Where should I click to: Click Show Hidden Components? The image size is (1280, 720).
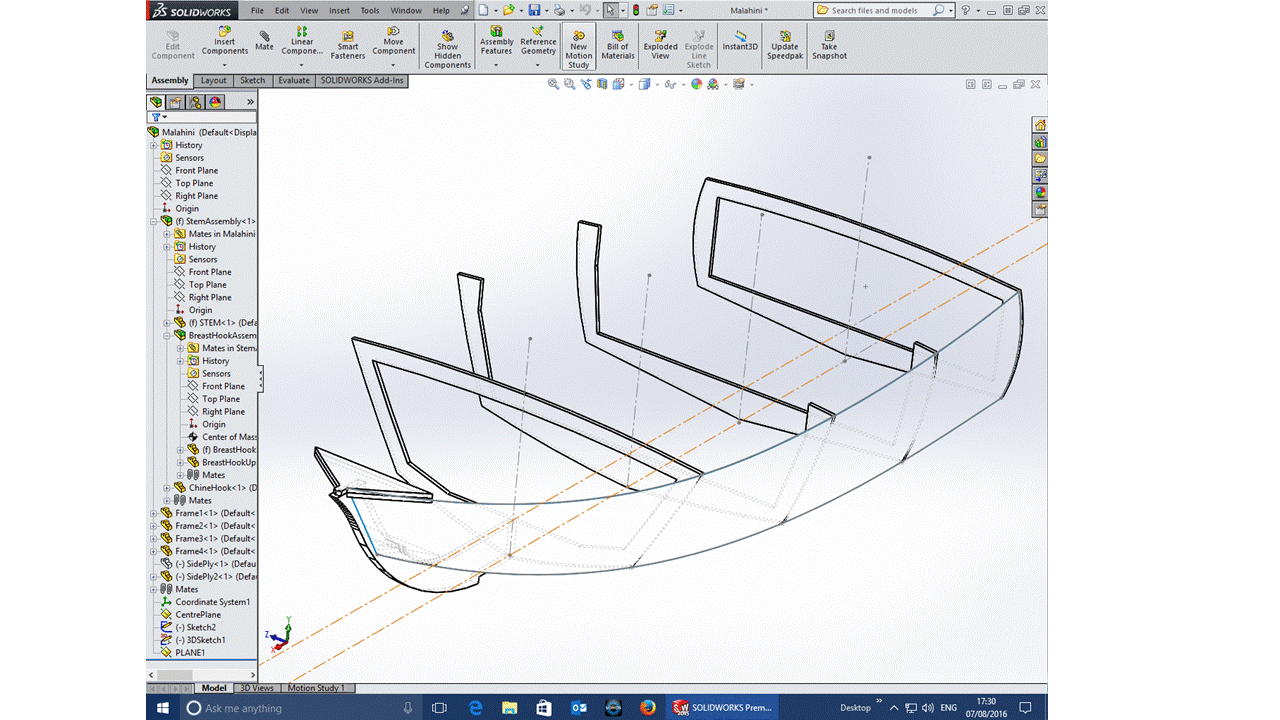click(447, 48)
